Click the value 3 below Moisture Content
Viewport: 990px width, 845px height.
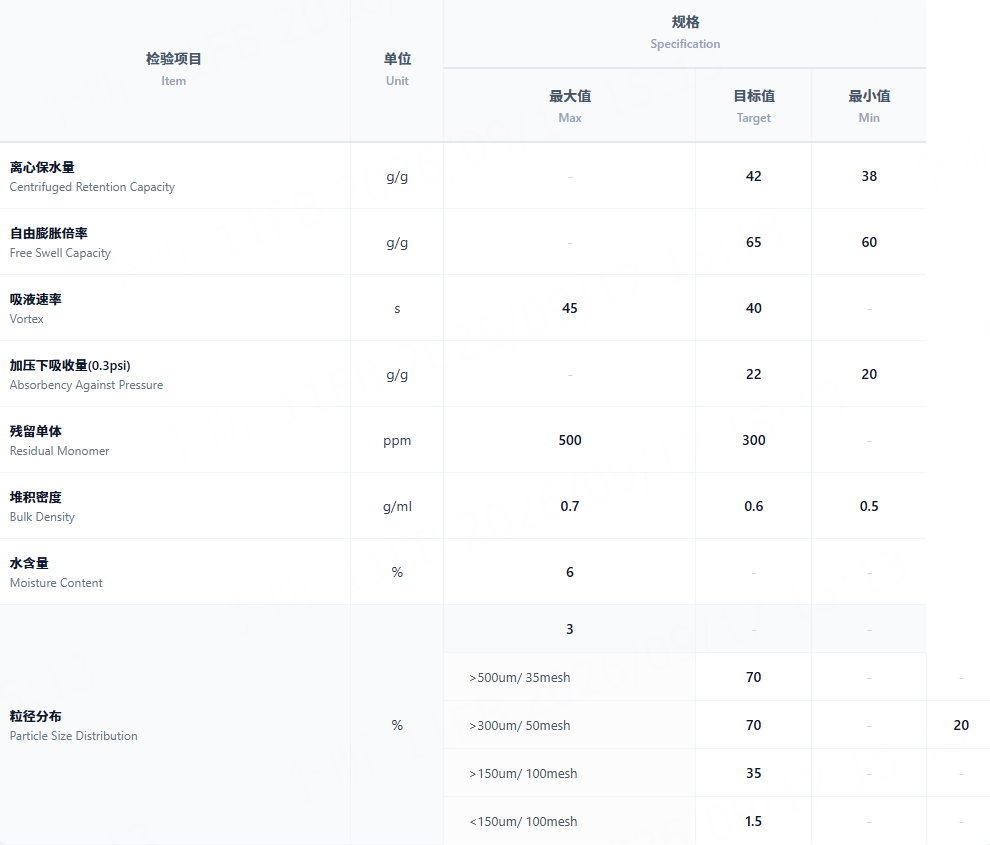pyautogui.click(x=570, y=629)
